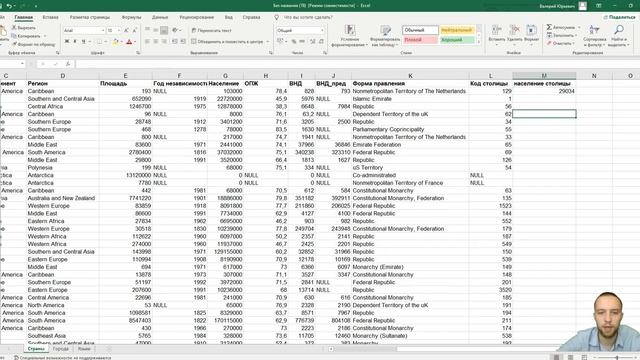Toggle underline formatting in the Font group
This screenshot has height=360, width=640.
point(83,42)
